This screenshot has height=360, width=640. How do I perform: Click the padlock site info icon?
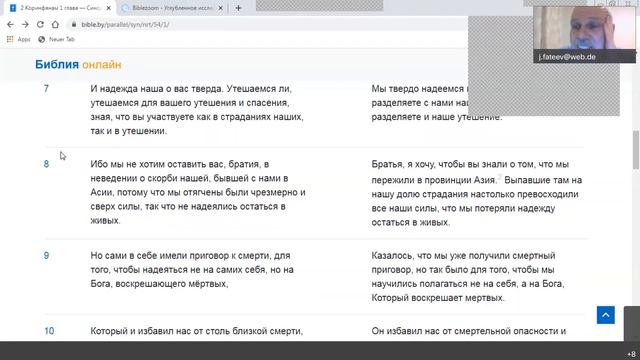[74, 24]
